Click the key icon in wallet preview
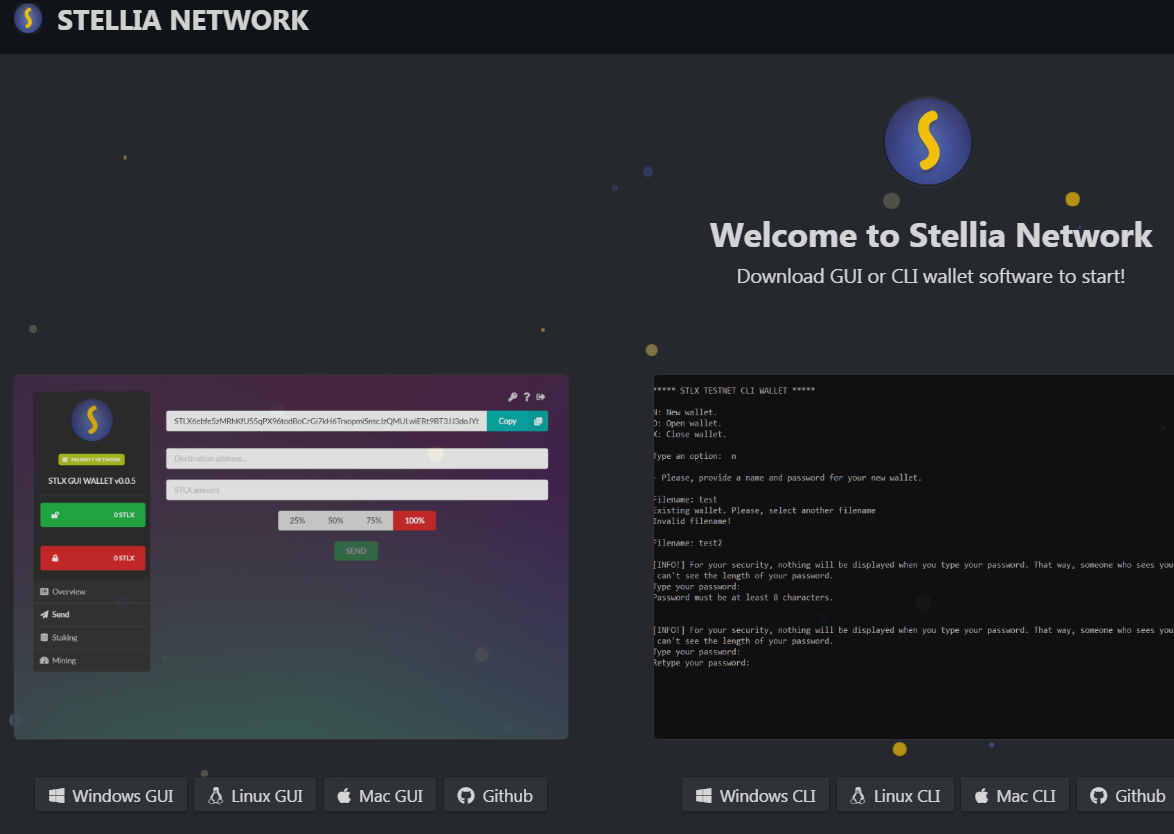This screenshot has width=1174, height=834. tap(512, 397)
